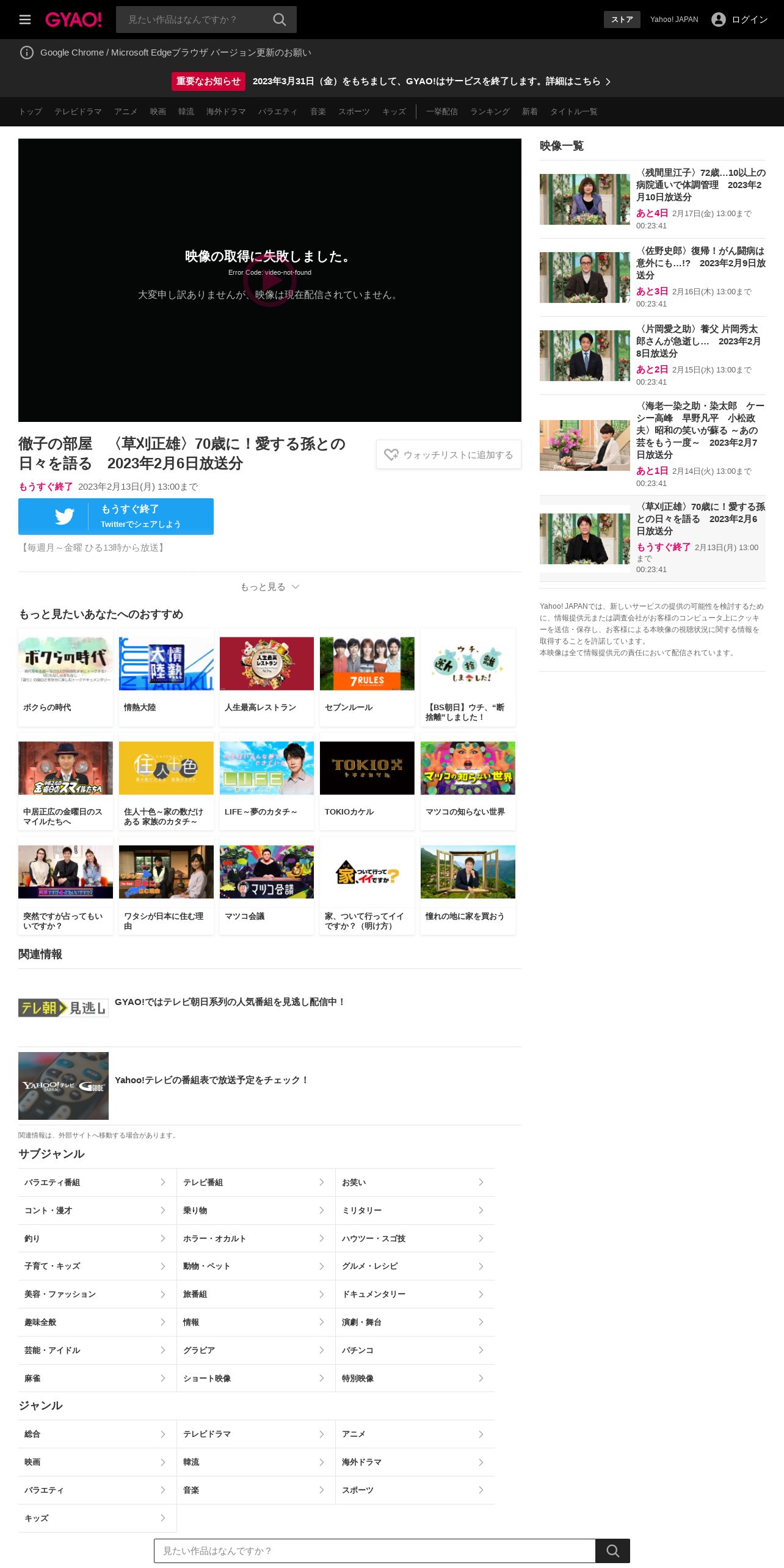
Task: Open 麻雀 subgenre row
Action: coord(98,1379)
